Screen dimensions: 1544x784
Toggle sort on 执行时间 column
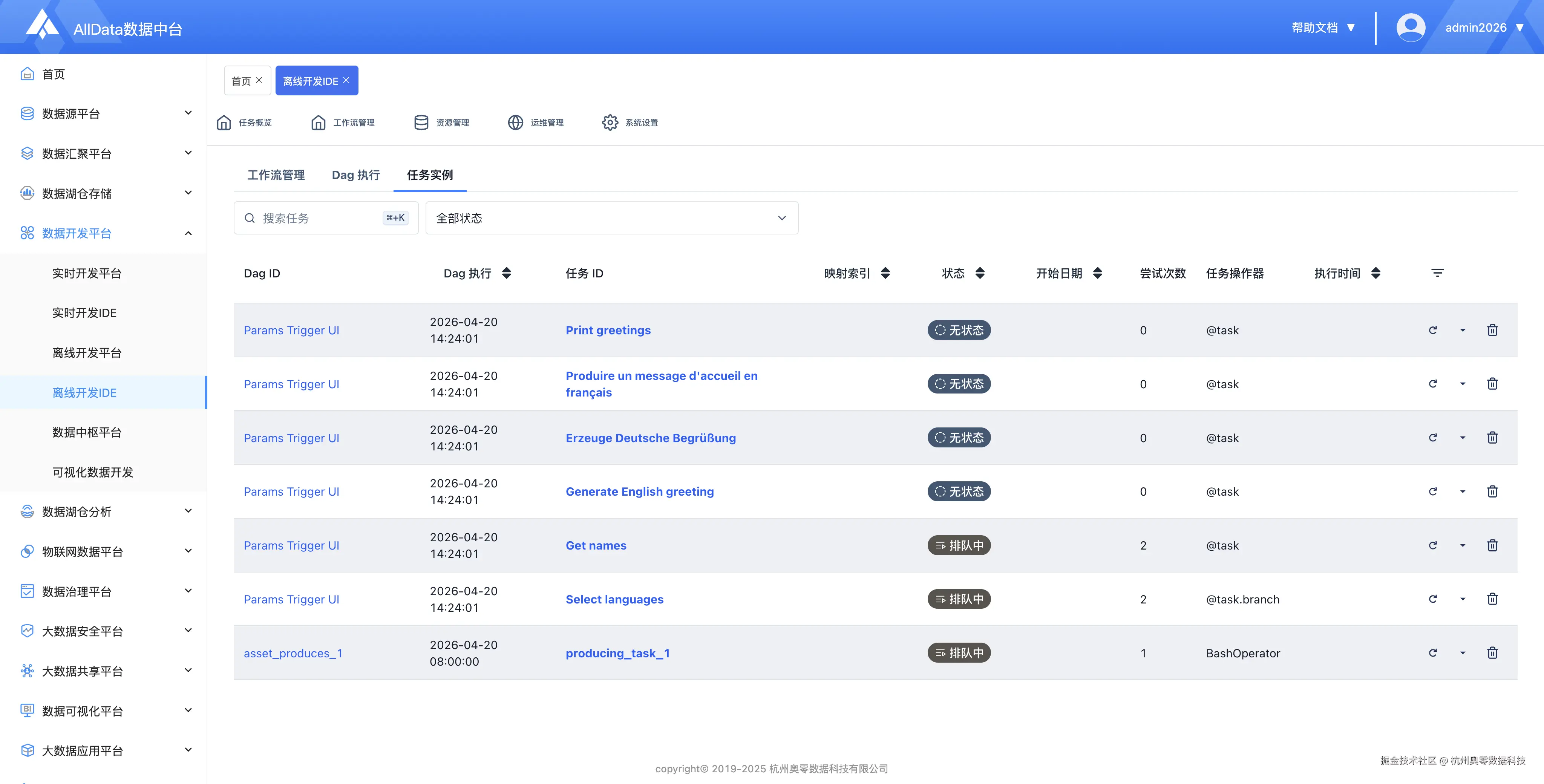point(1376,273)
